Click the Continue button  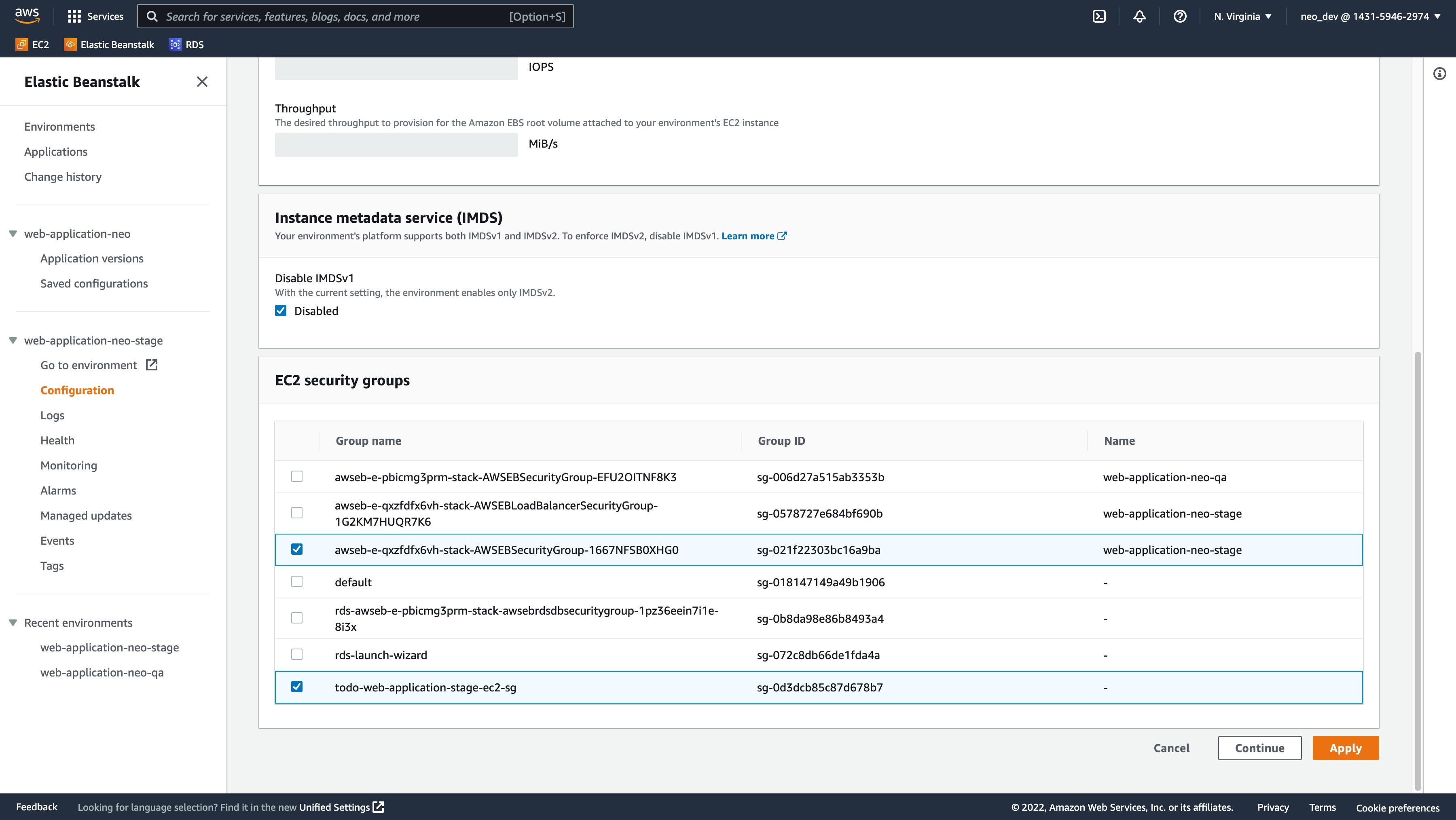click(x=1259, y=748)
